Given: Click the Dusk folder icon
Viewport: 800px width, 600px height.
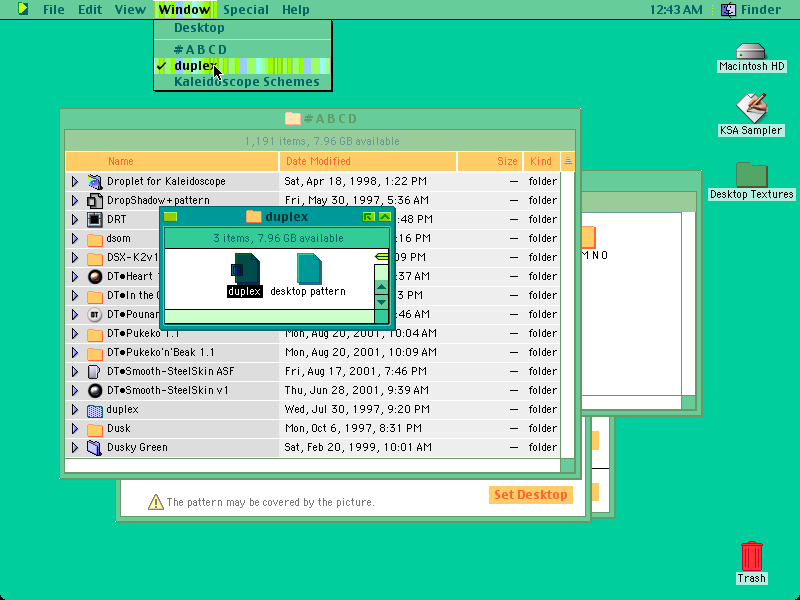Looking at the screenshot, I should 94,429.
